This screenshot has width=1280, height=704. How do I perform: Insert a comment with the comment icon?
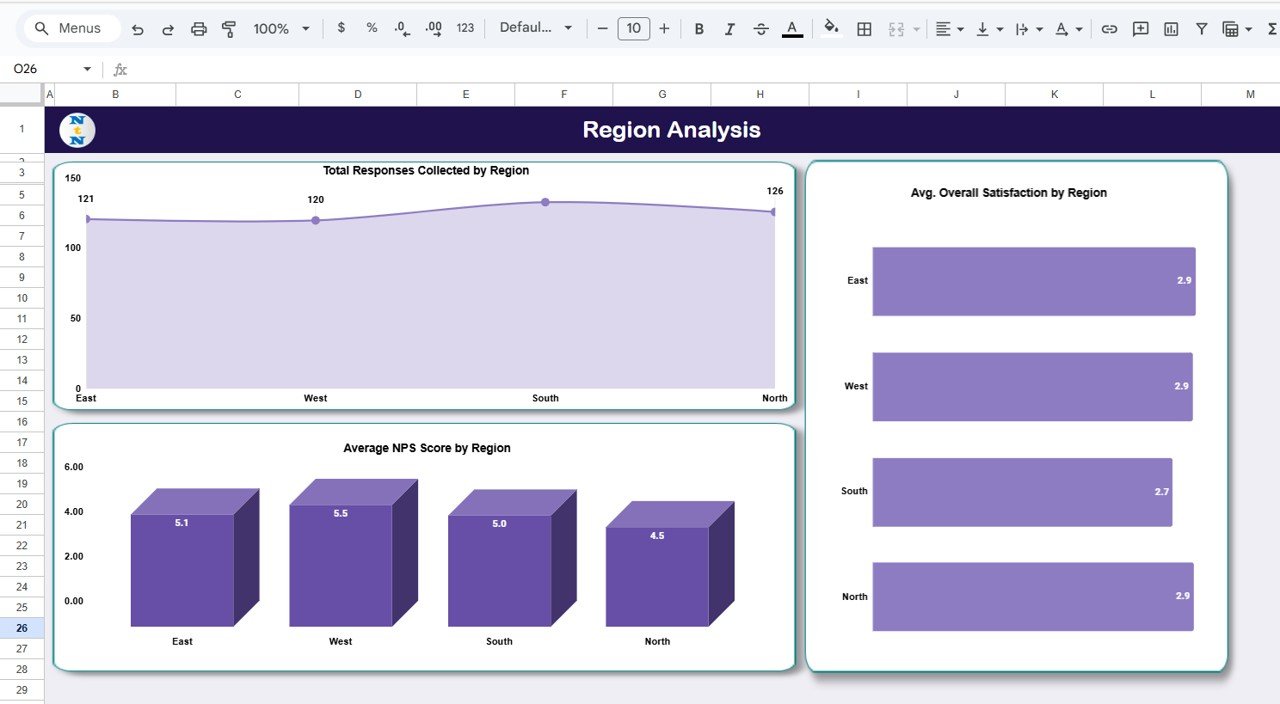pos(1140,28)
